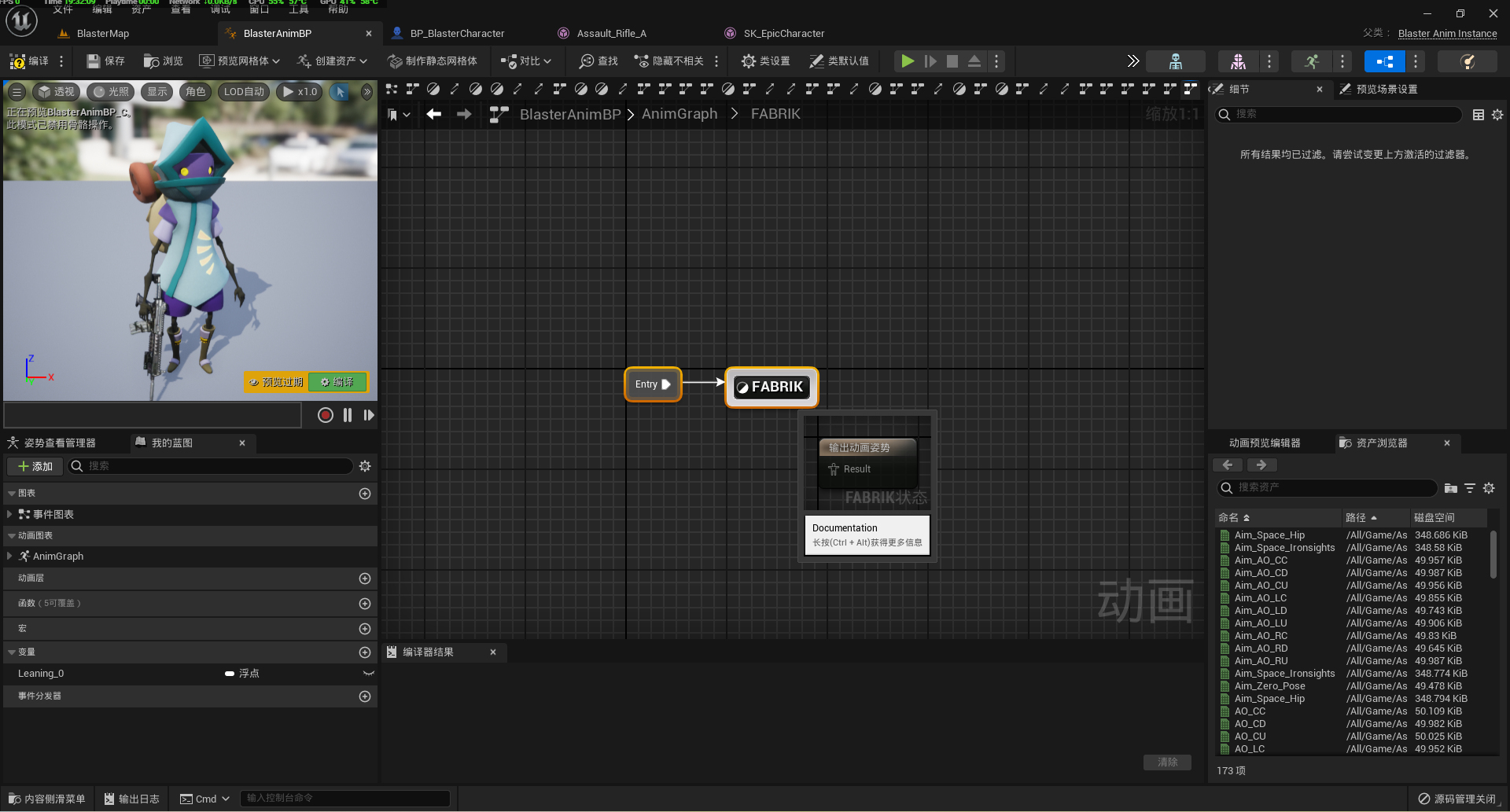
Task: Open the Cmd console type dropdown
Action: pos(204,799)
